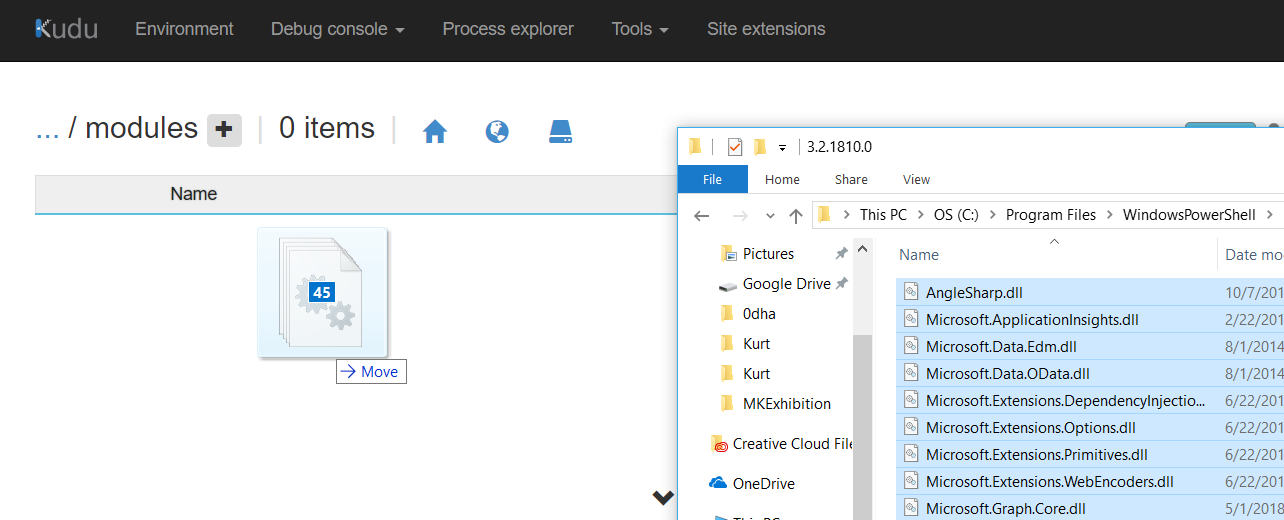
Task: Open the File tab in Explorer
Action: tap(712, 180)
